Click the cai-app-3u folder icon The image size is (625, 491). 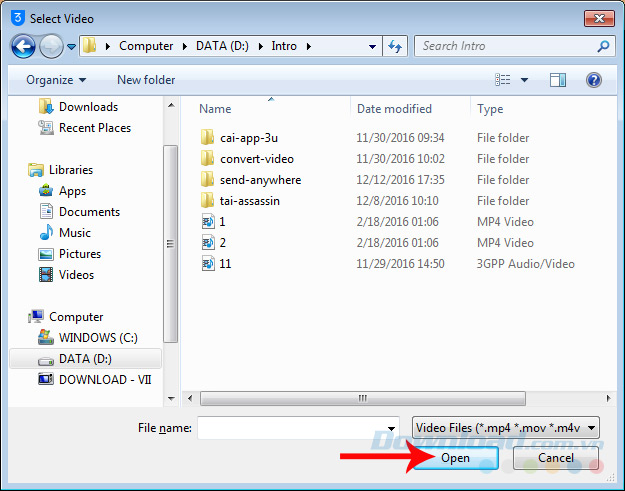[207, 137]
